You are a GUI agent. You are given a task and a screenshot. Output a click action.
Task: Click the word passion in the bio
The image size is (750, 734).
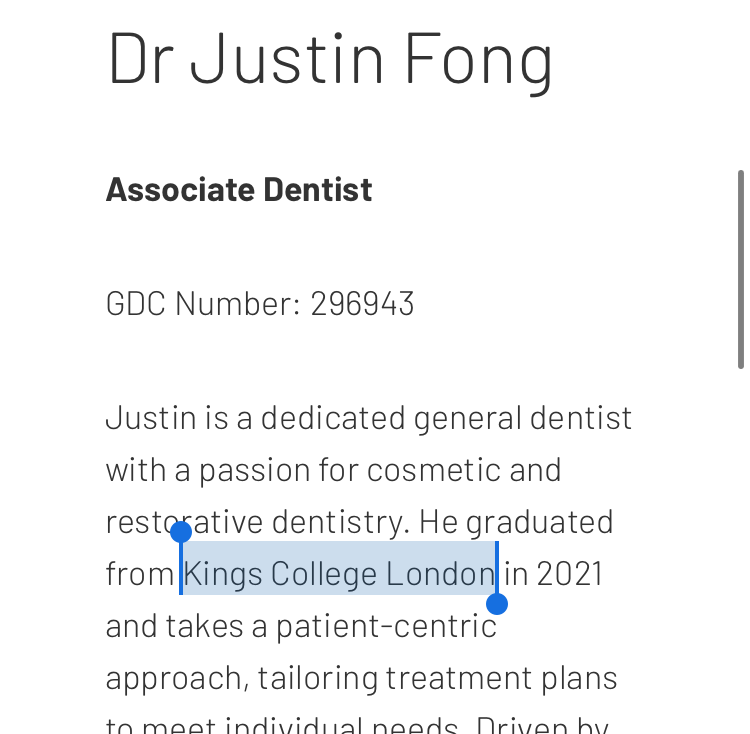(x=255, y=471)
